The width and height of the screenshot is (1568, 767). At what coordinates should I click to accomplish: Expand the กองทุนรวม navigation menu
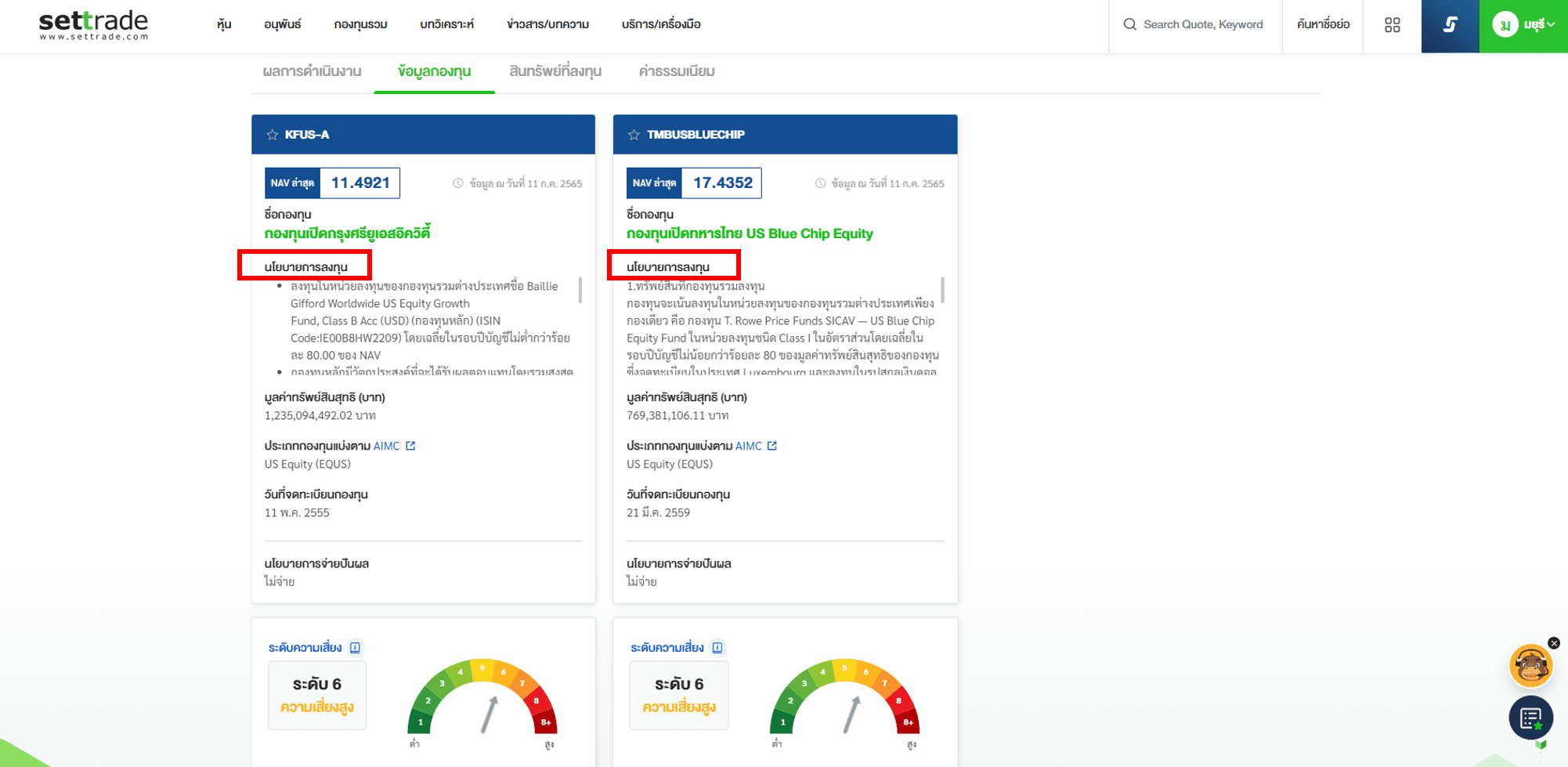tap(360, 24)
